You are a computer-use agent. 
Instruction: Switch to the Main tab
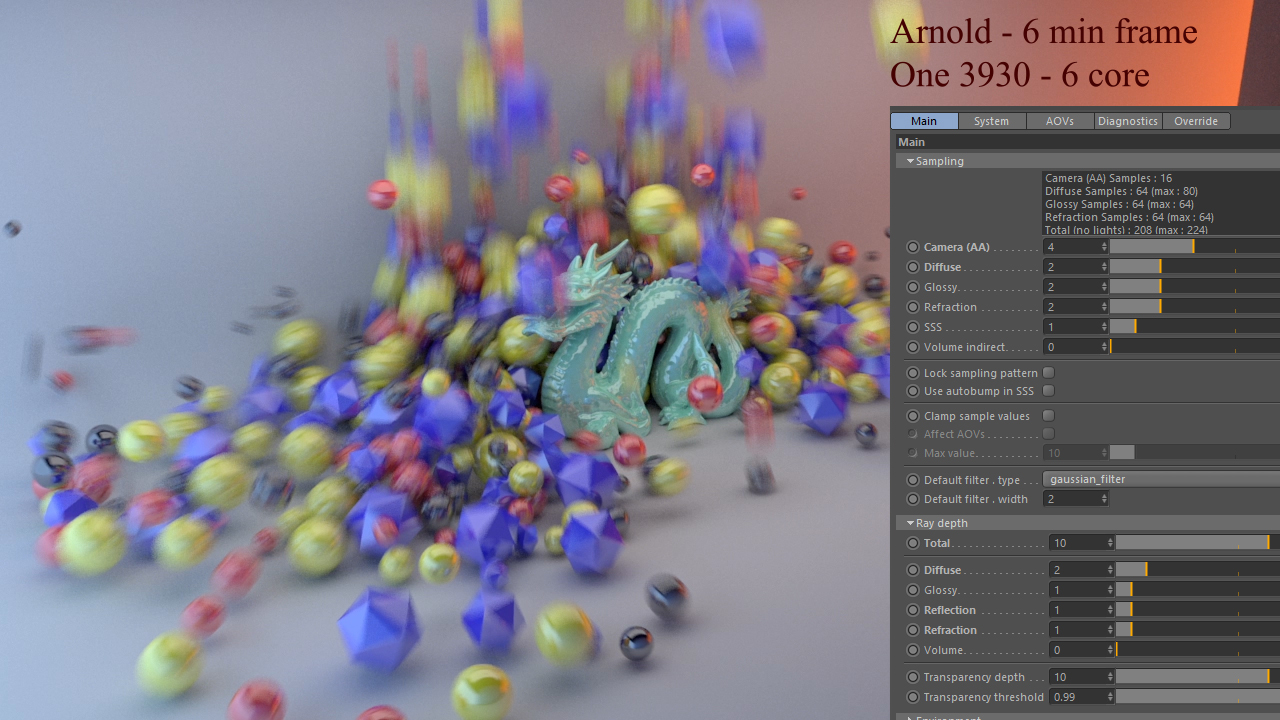click(924, 121)
